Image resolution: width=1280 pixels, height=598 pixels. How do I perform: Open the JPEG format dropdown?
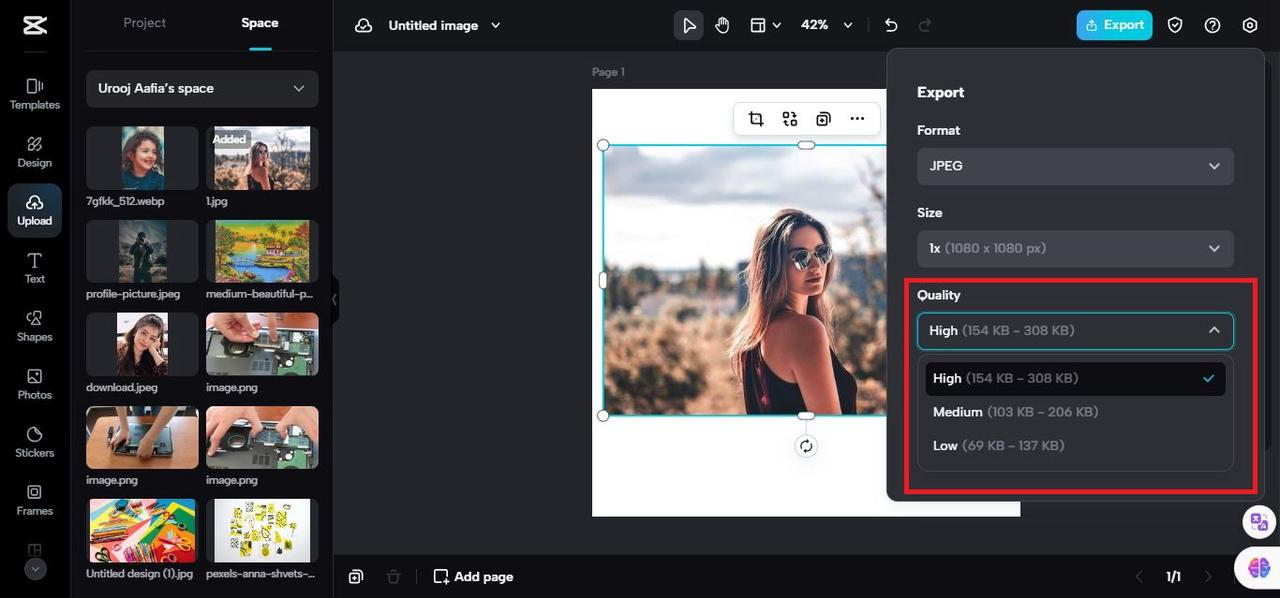[x=1075, y=166]
